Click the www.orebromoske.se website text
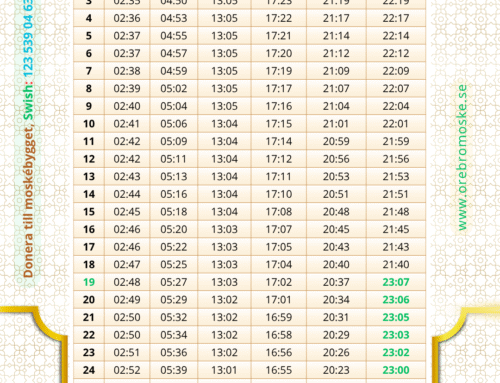The image size is (500, 383). (462, 157)
